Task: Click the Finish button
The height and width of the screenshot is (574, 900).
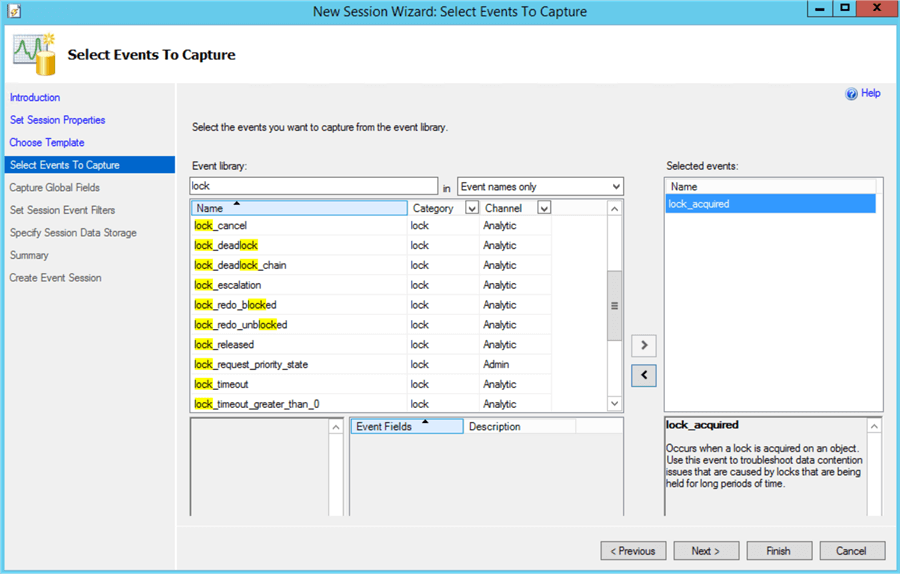Action: pyautogui.click(x=779, y=550)
